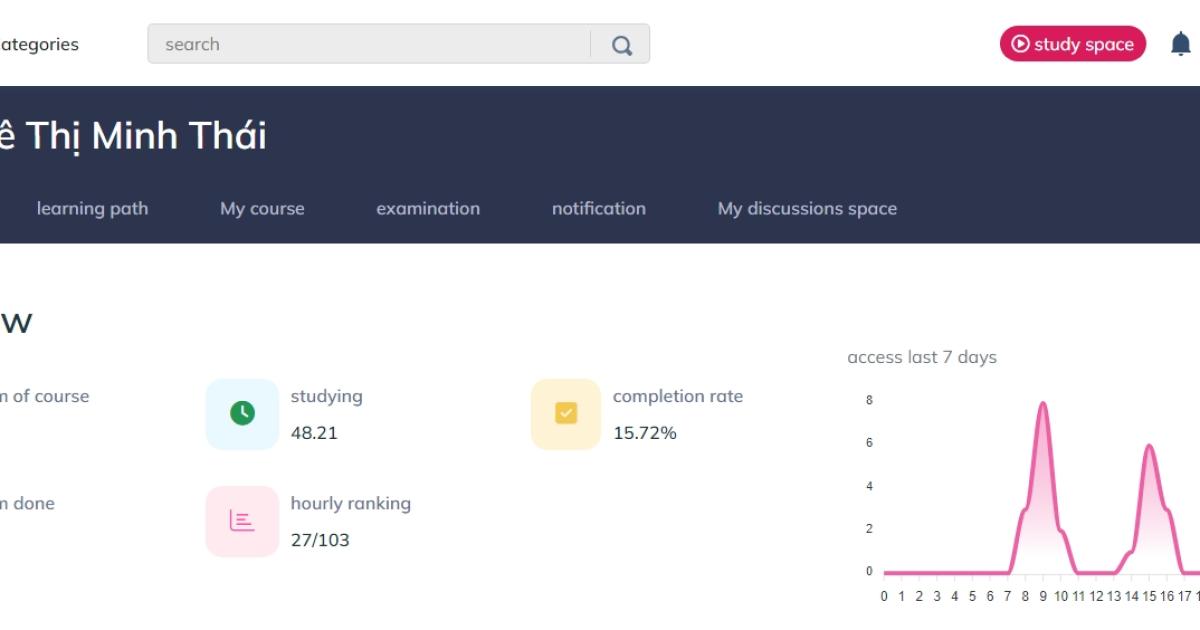Viewport: 1200px width, 630px height.
Task: Click the chart peak at hour 9
Action: [x=1043, y=403]
